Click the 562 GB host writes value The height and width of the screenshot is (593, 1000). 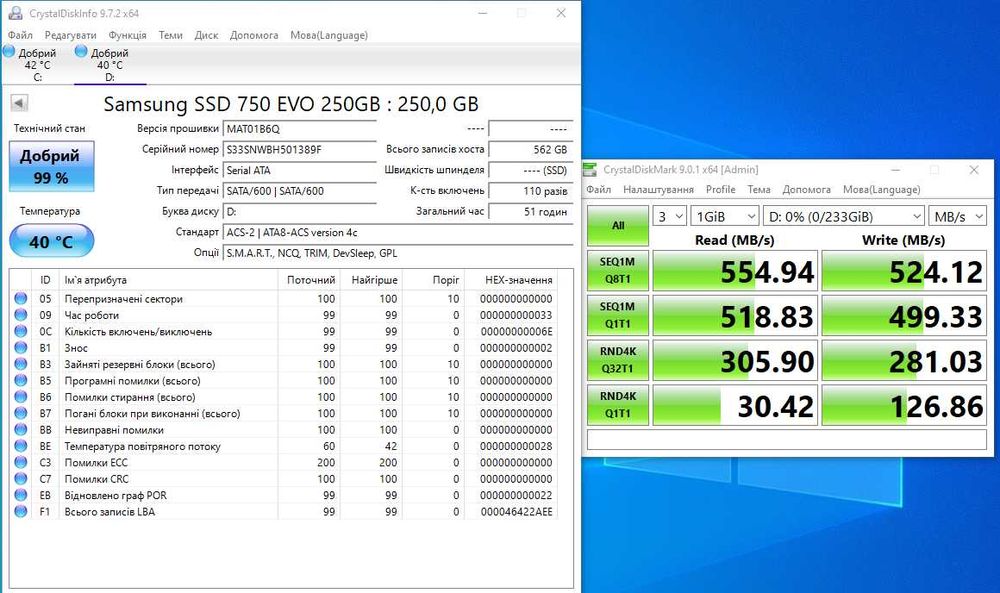pyautogui.click(x=531, y=150)
